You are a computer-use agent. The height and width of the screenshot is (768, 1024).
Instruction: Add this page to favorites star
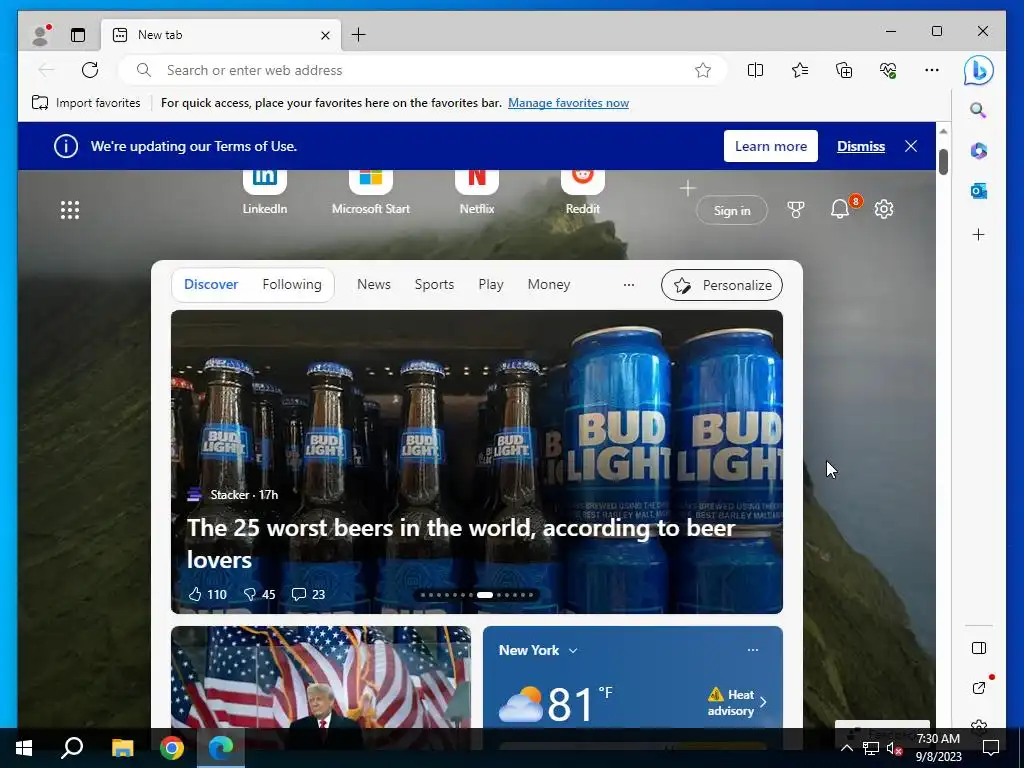[703, 70]
